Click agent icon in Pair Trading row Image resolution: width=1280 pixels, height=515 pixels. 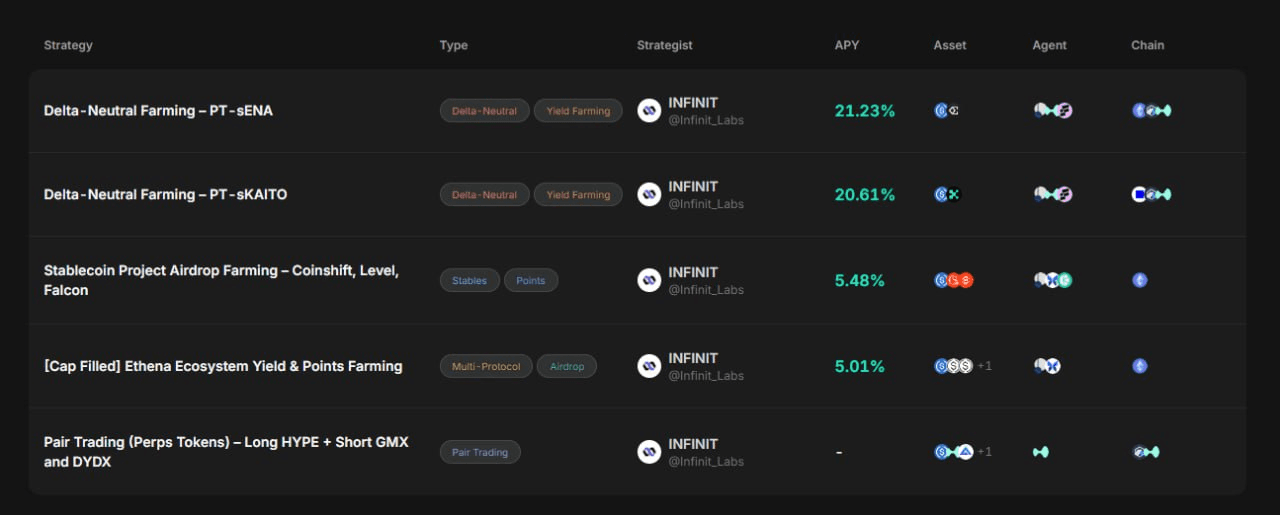pos(1041,452)
